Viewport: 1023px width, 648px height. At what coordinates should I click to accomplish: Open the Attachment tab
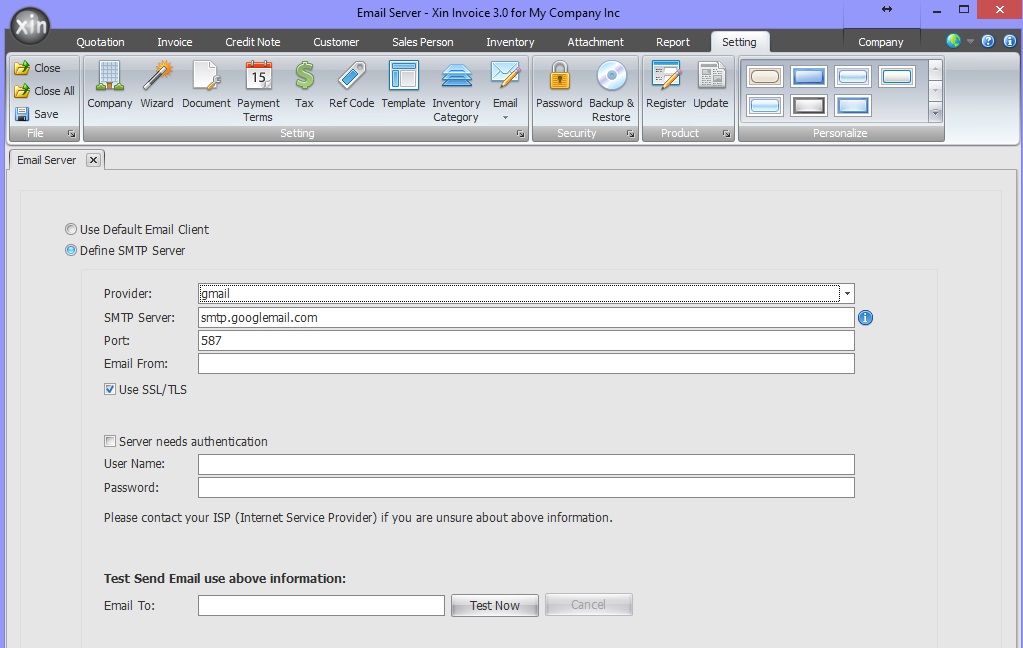(x=595, y=42)
